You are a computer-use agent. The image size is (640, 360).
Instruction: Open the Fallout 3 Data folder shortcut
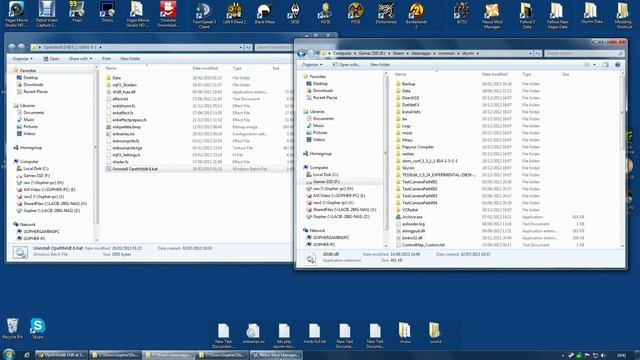[527, 15]
